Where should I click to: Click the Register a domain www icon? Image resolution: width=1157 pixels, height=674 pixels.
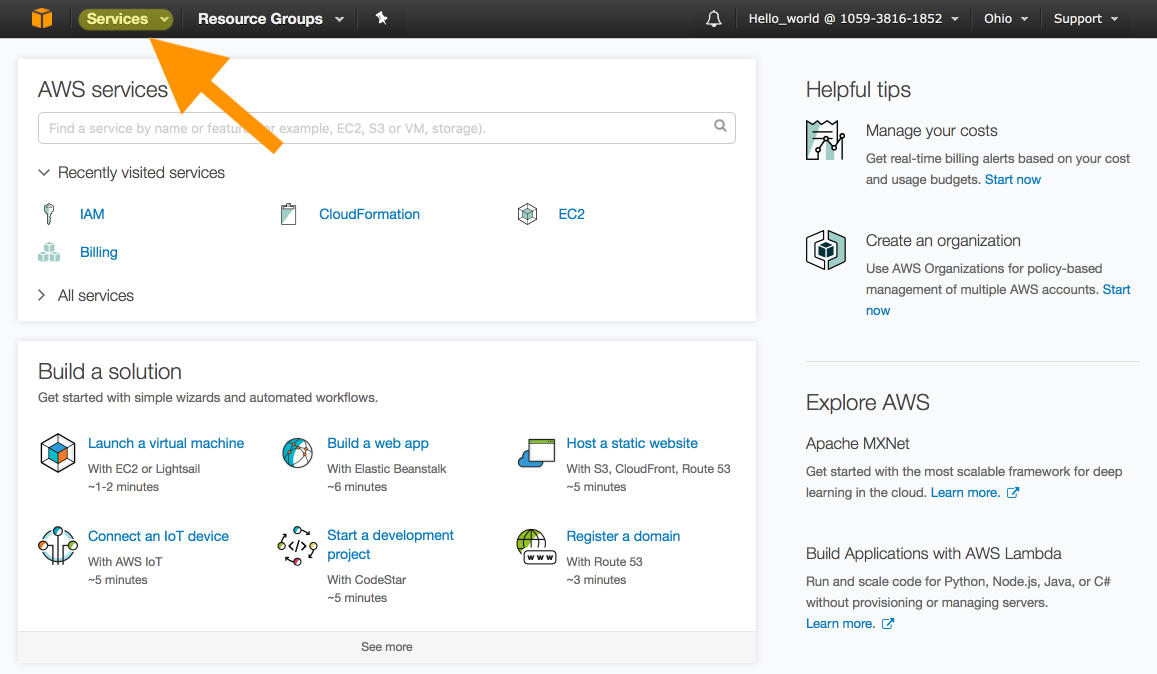pos(536,547)
